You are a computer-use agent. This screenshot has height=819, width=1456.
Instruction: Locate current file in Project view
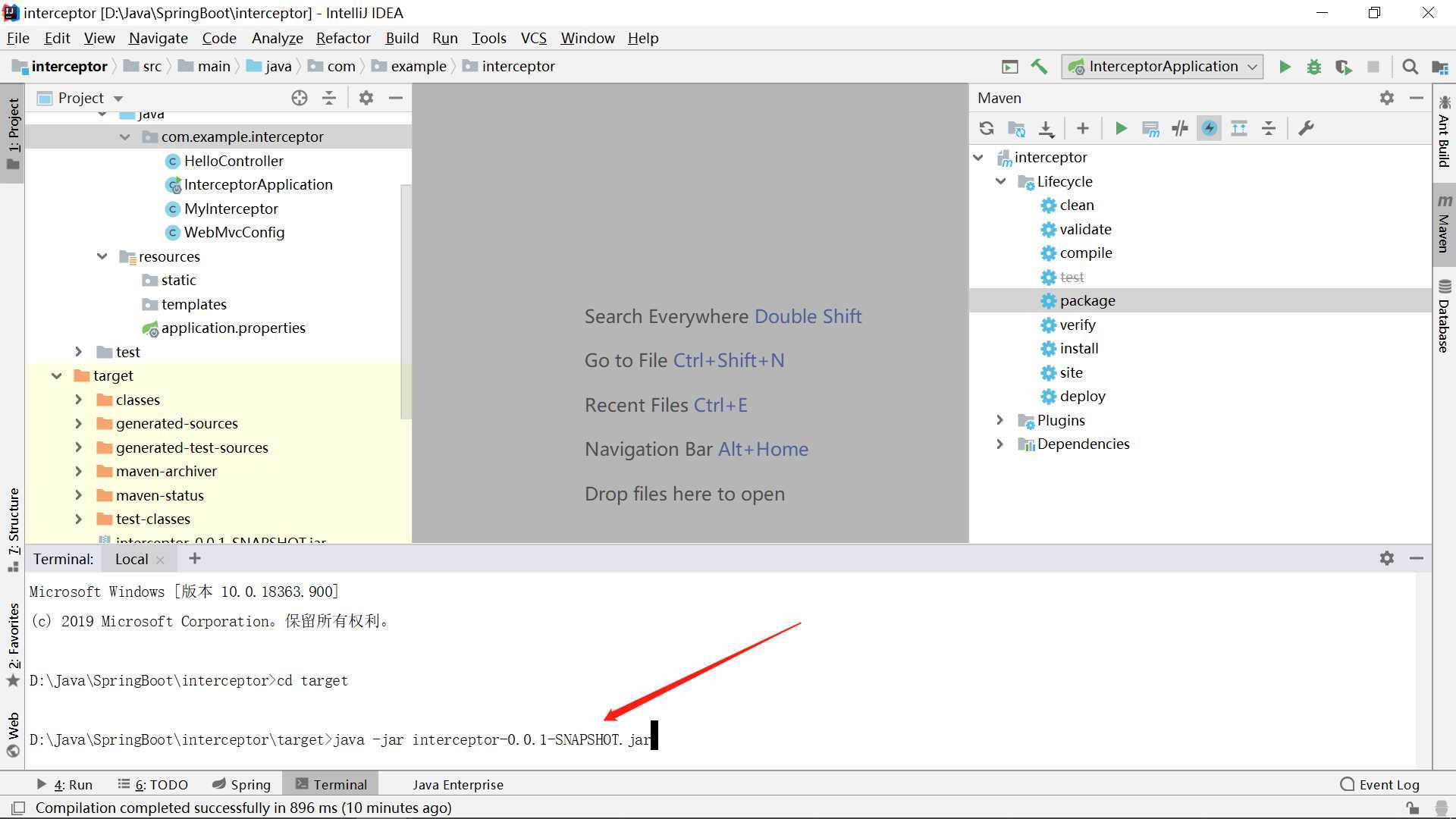click(300, 98)
